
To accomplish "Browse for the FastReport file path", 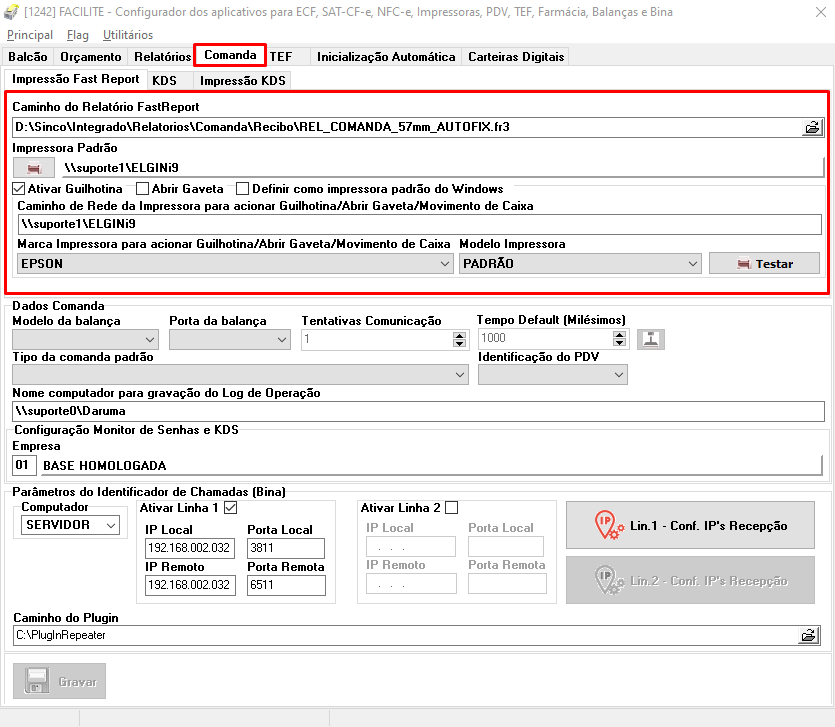I will 812,127.
